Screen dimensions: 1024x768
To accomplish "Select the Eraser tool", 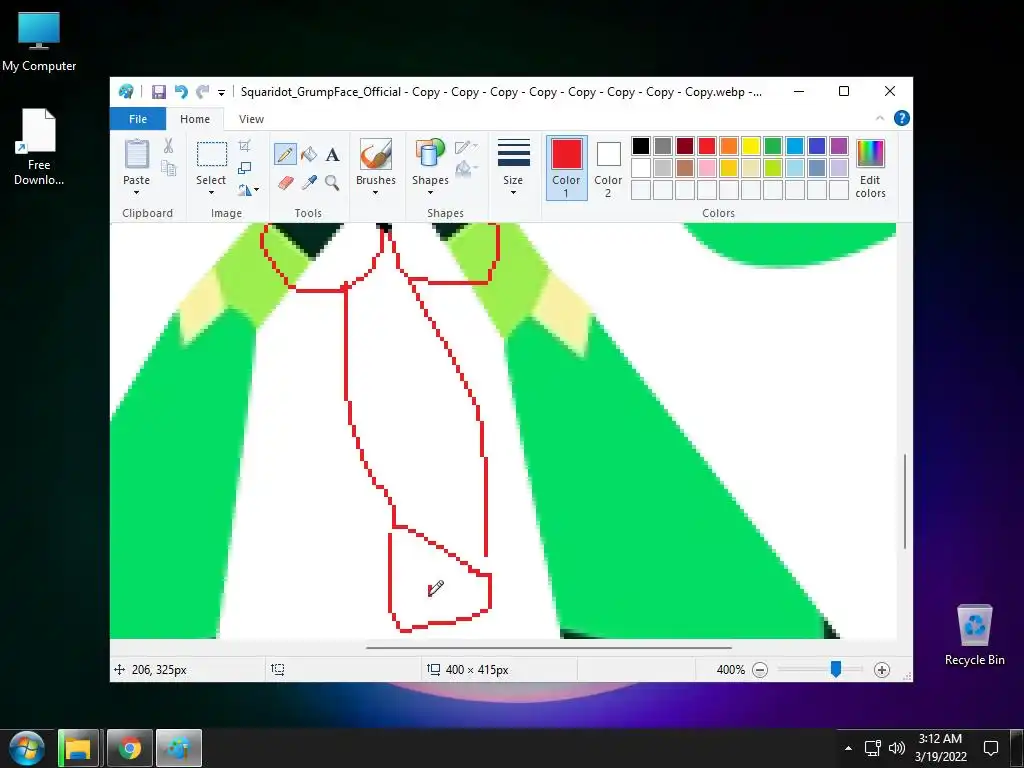I will tap(285, 182).
